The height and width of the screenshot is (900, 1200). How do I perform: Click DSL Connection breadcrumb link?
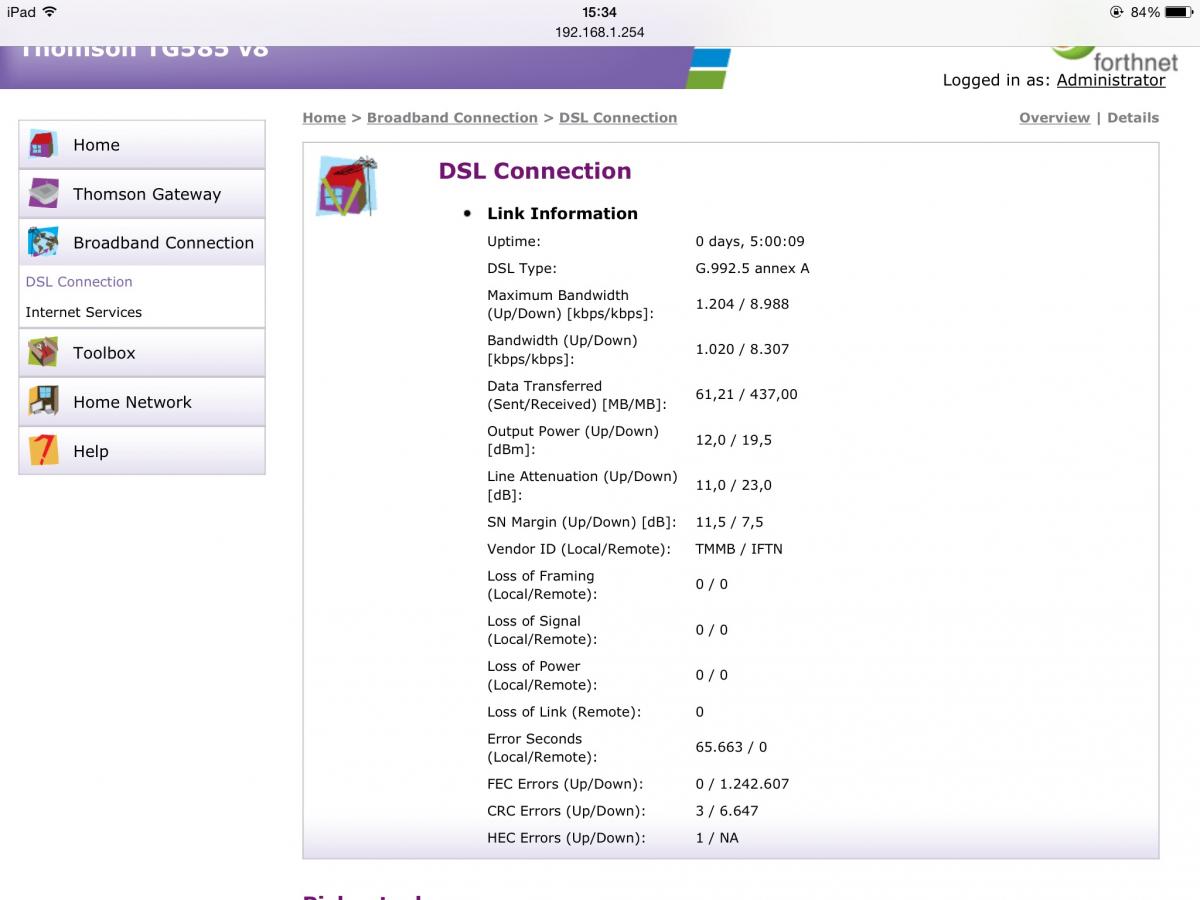coord(618,117)
